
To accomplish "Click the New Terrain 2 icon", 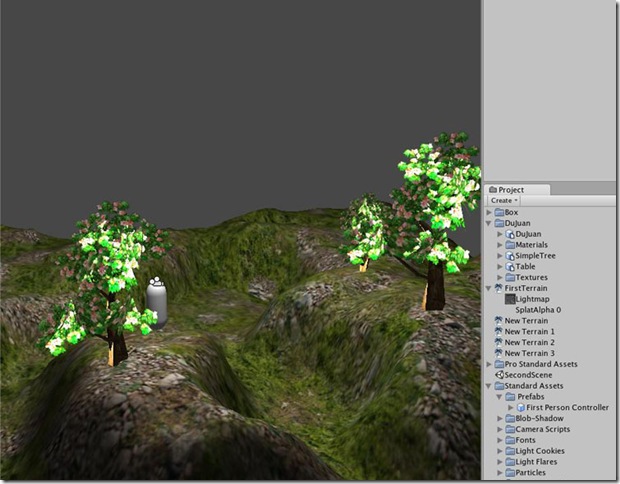I will point(499,342).
